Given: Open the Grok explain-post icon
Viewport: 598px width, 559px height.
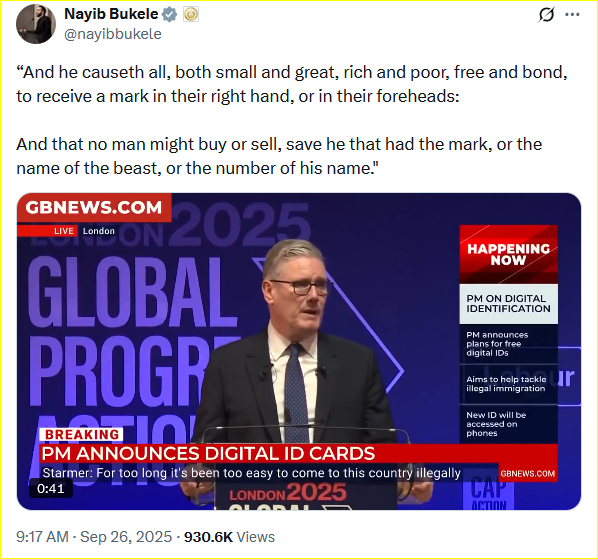Looking at the screenshot, I should pyautogui.click(x=546, y=15).
